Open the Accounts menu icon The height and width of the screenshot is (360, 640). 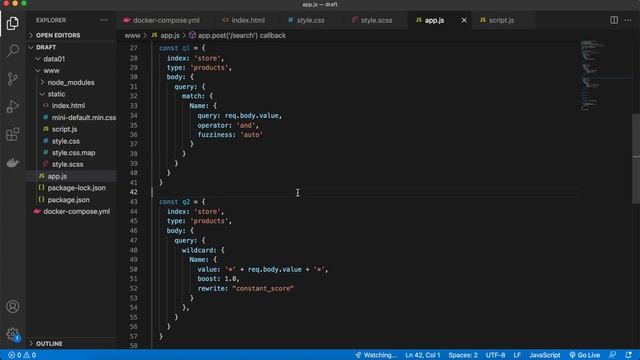pyautogui.click(x=13, y=306)
